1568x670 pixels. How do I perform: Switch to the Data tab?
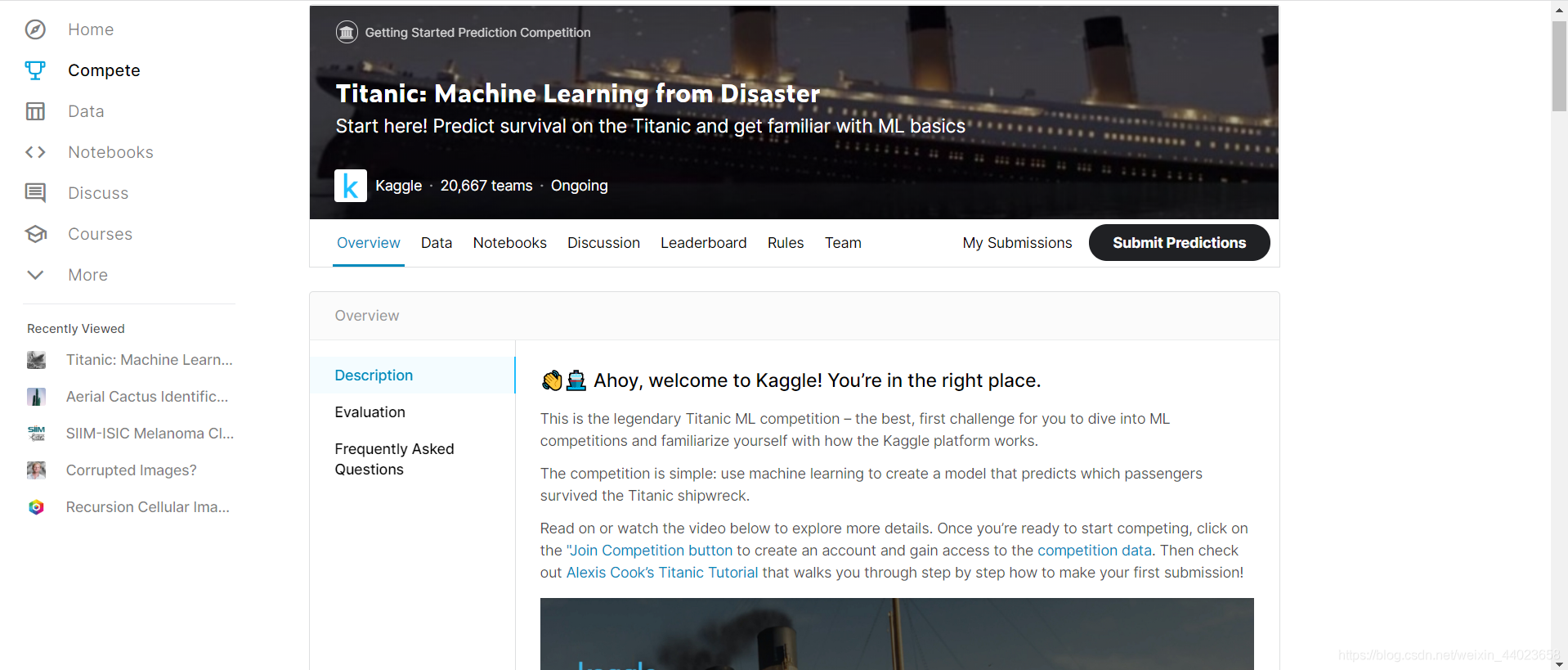click(x=437, y=243)
